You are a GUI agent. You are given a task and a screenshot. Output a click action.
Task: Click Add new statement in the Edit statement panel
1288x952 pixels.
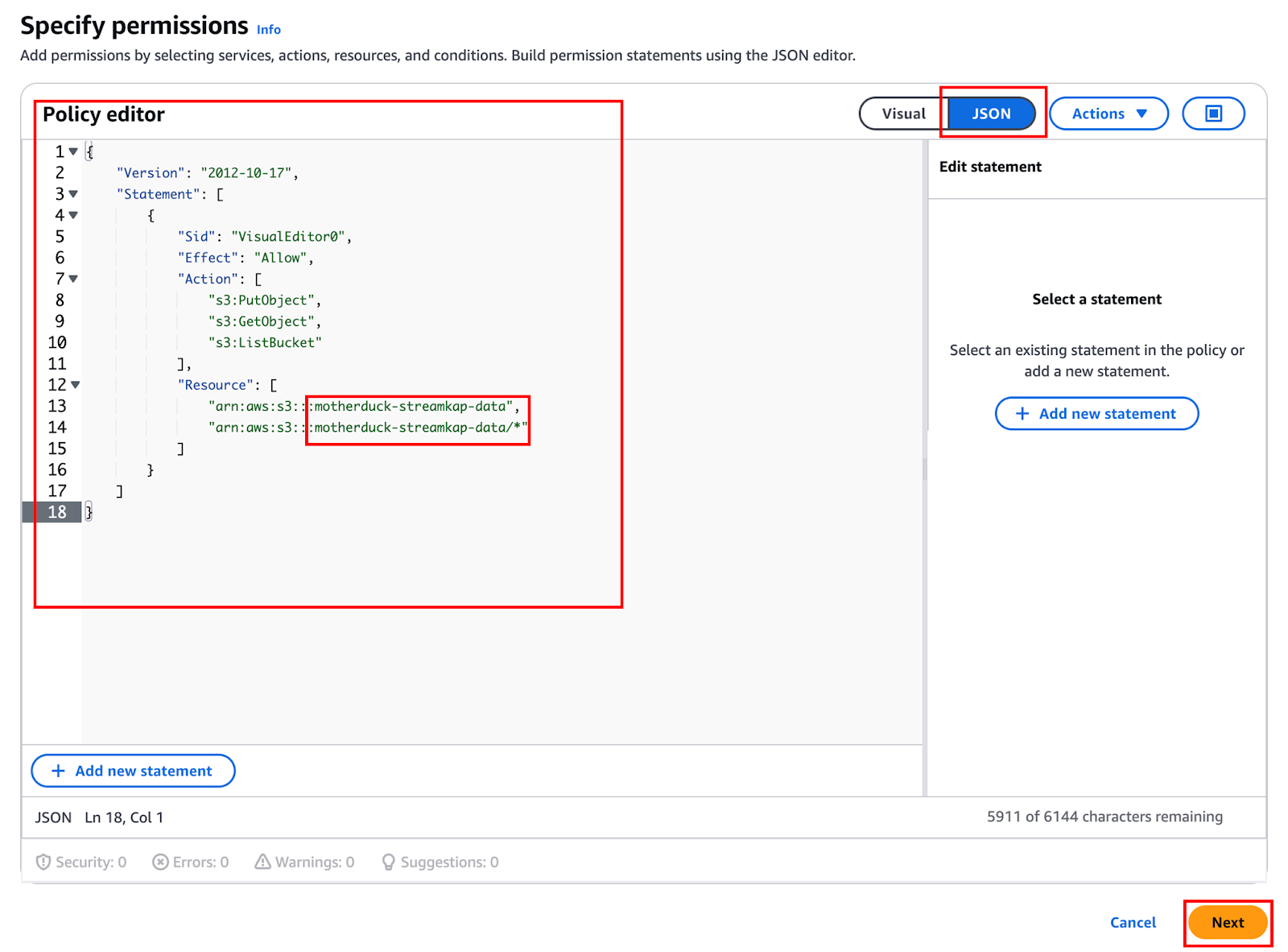click(x=1096, y=413)
